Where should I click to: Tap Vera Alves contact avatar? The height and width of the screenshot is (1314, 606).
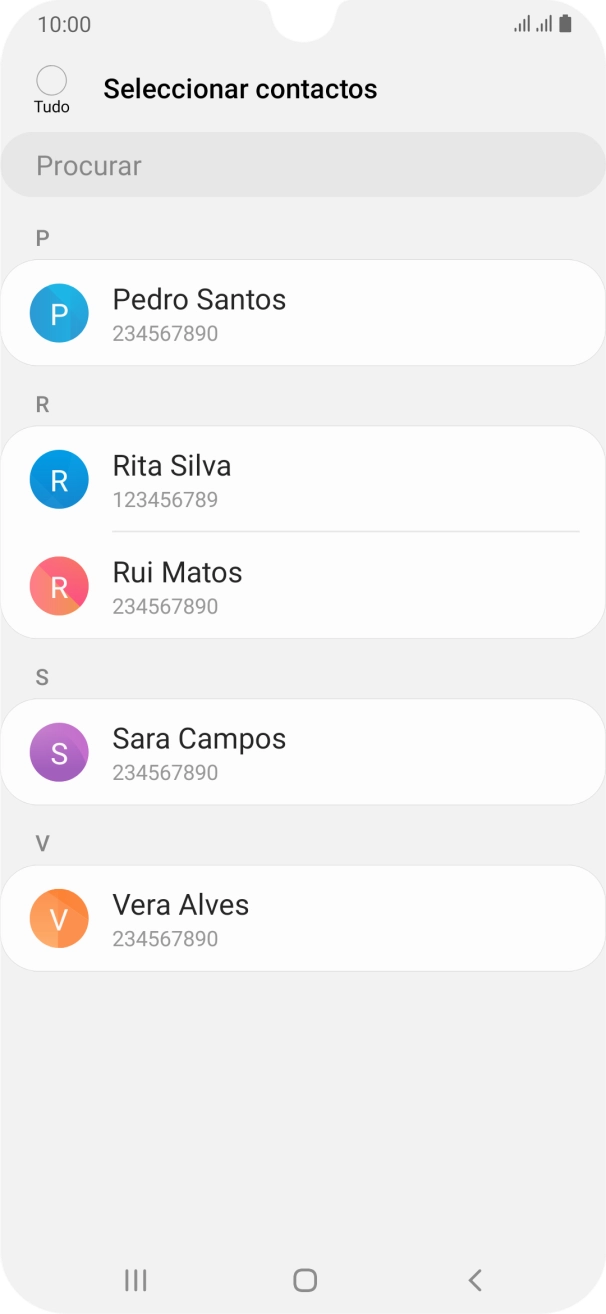click(59, 917)
